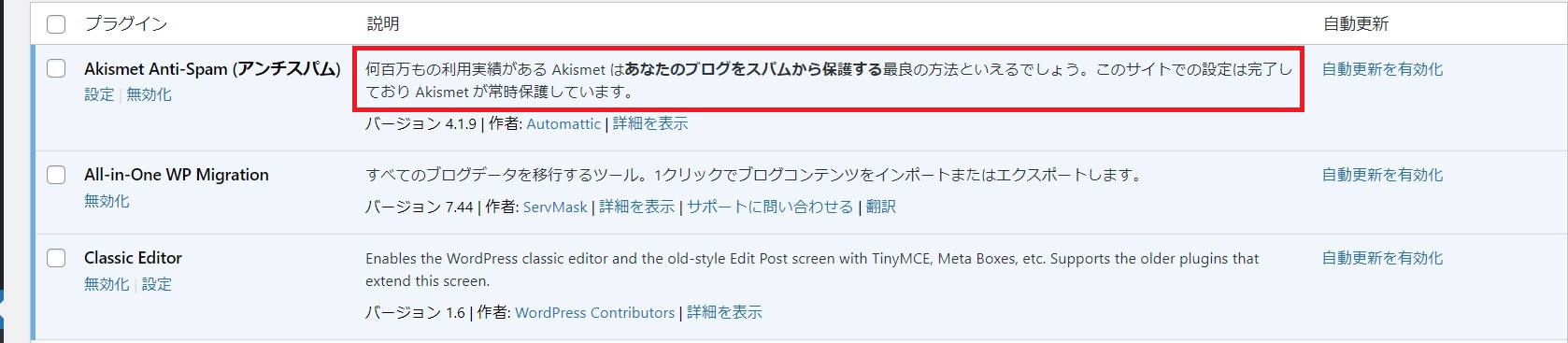Open Classic Editor 設定 link

pos(157,284)
